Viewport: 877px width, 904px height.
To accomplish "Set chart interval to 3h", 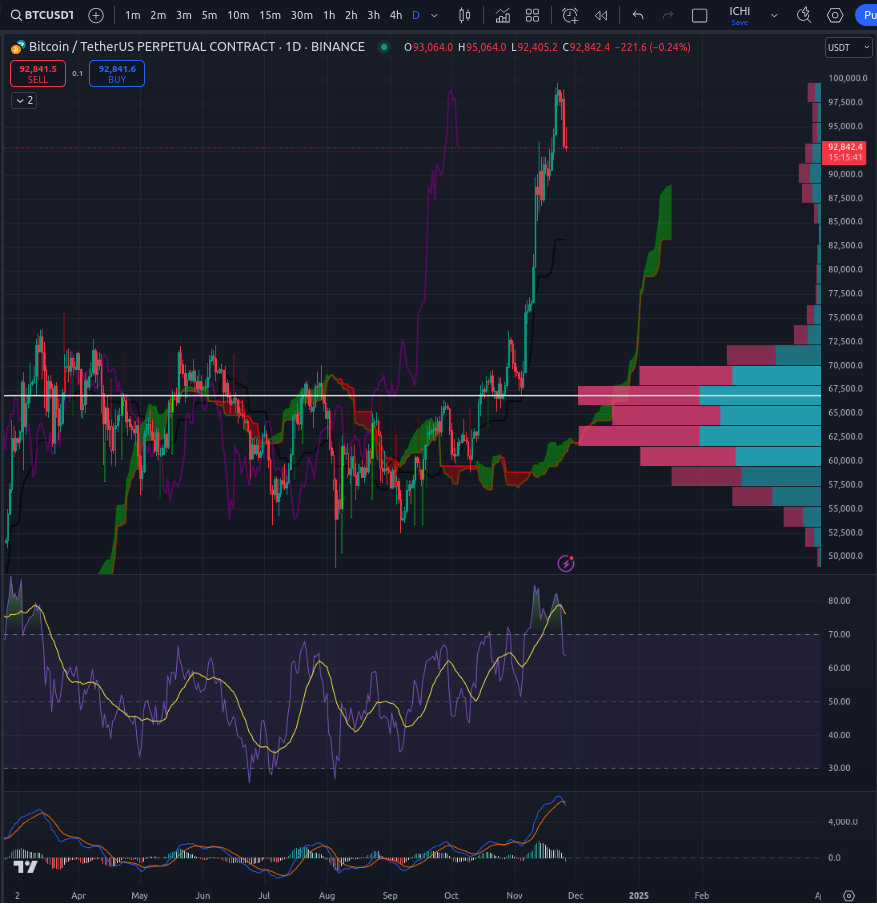I will [x=374, y=16].
